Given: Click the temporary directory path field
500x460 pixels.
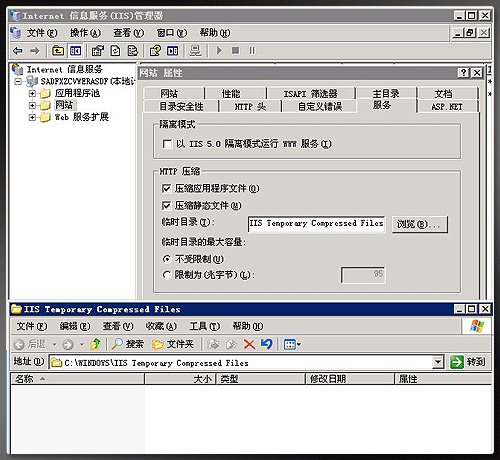Looking at the screenshot, I should pos(316,224).
